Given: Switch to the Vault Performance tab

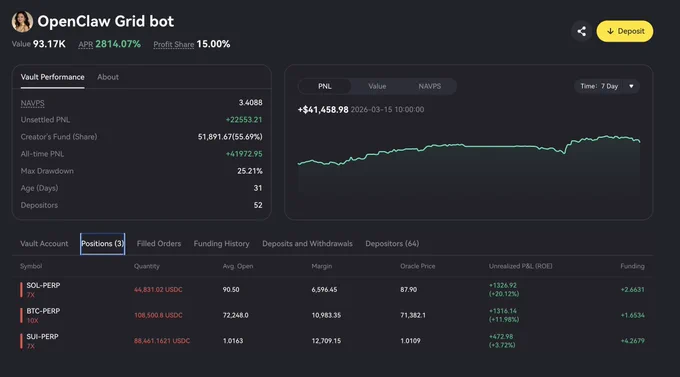Looking at the screenshot, I should tap(52, 77).
